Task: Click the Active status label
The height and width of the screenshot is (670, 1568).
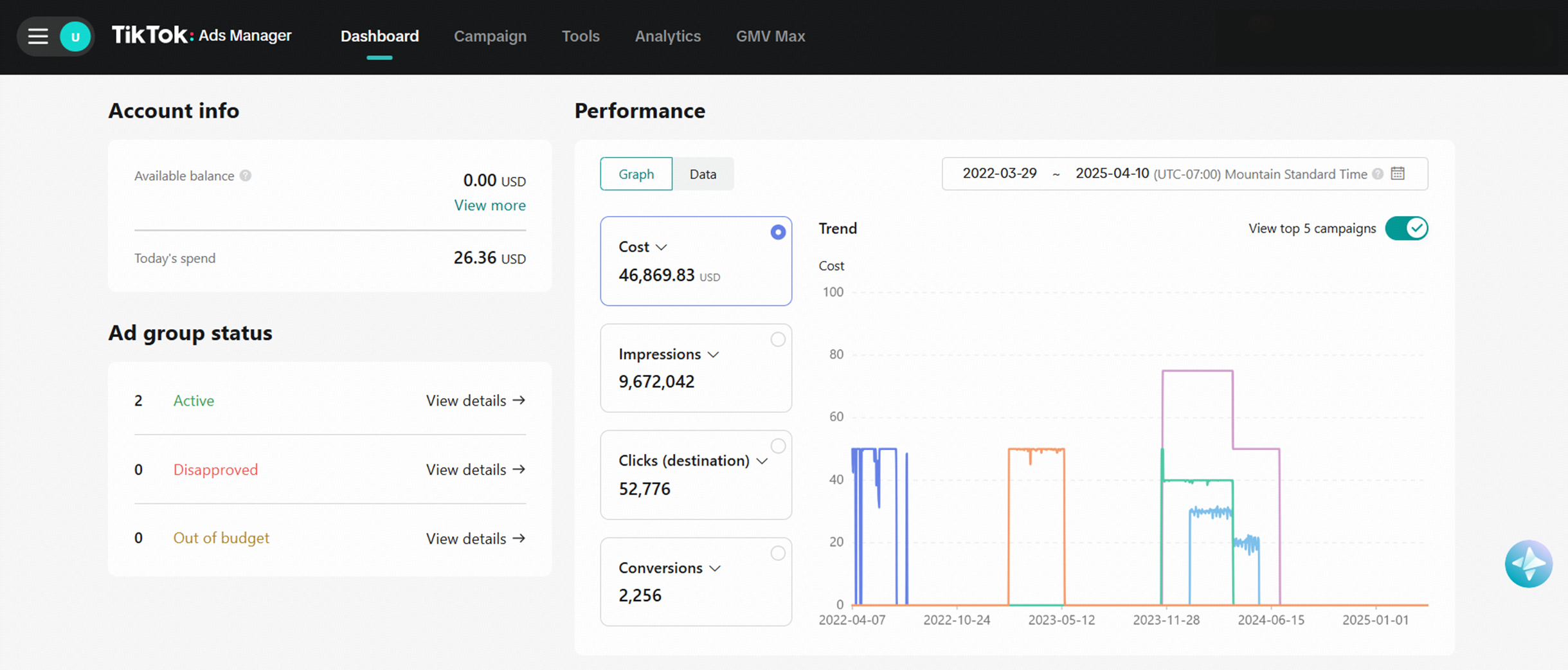Action: pyautogui.click(x=194, y=401)
